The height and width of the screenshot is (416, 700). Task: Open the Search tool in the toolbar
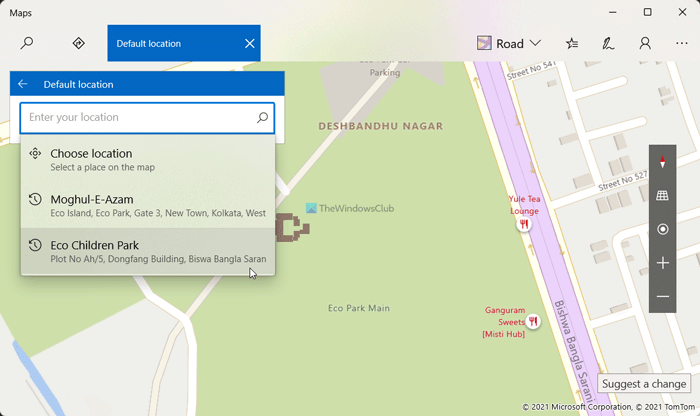[27, 43]
